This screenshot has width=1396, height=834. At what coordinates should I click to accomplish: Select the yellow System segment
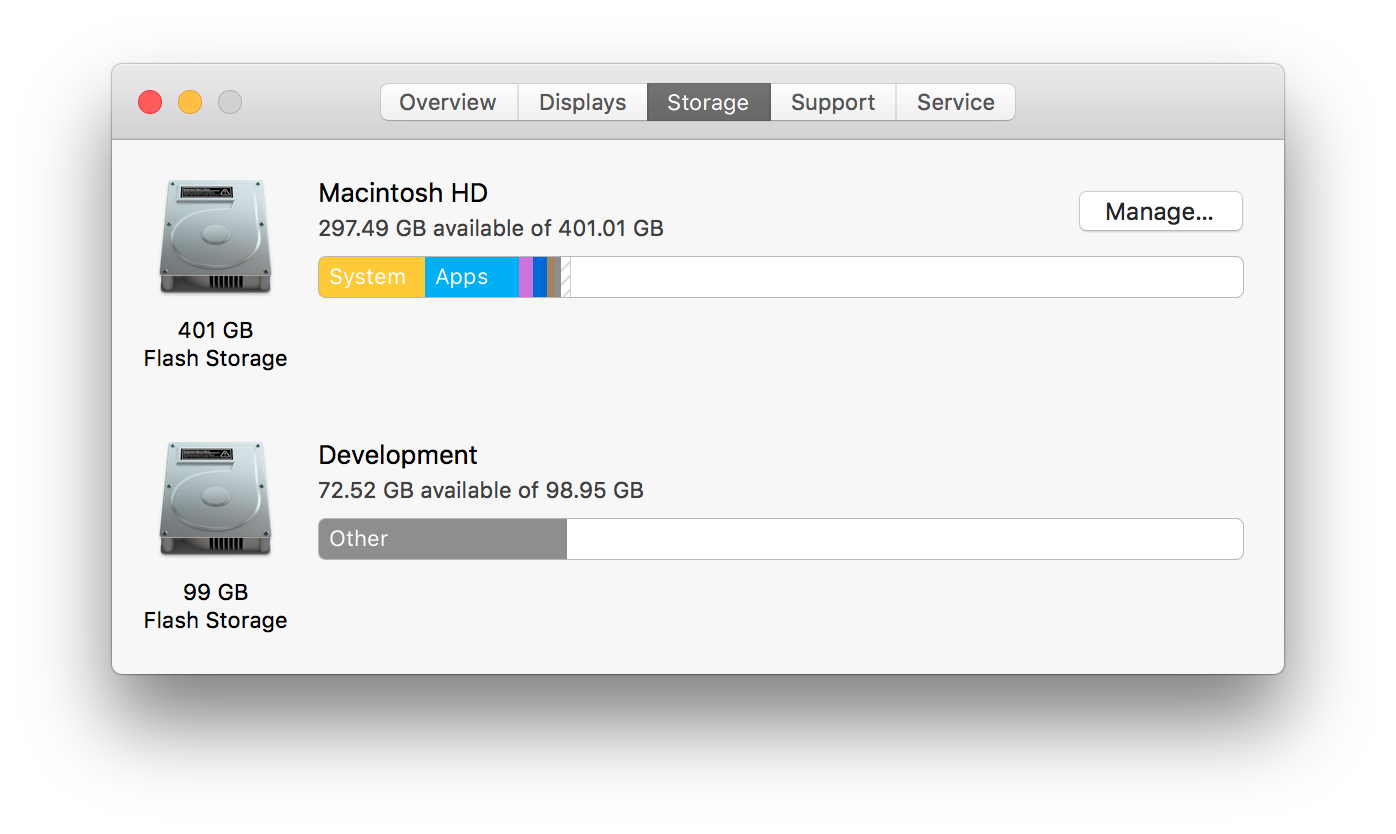(x=370, y=277)
